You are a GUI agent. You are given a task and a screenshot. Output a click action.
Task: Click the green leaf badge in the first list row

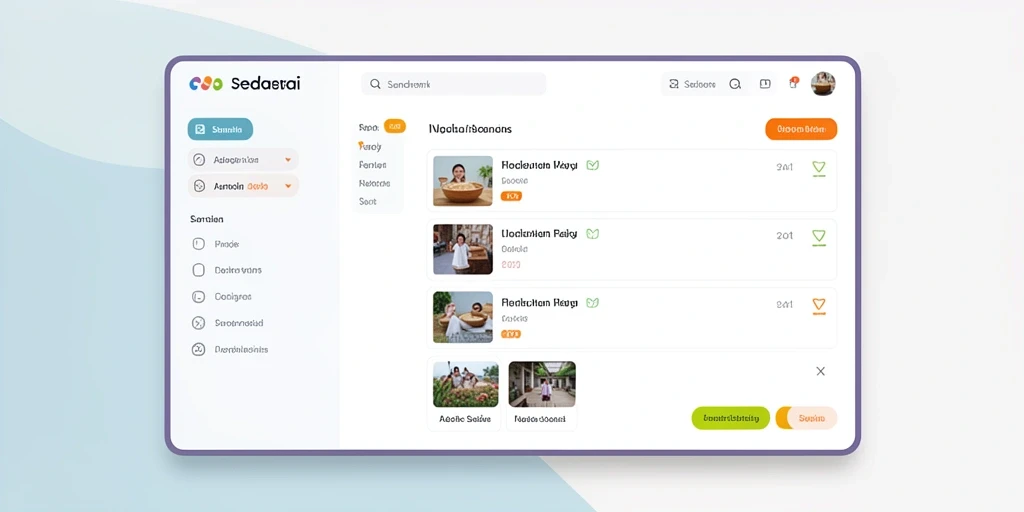592,165
